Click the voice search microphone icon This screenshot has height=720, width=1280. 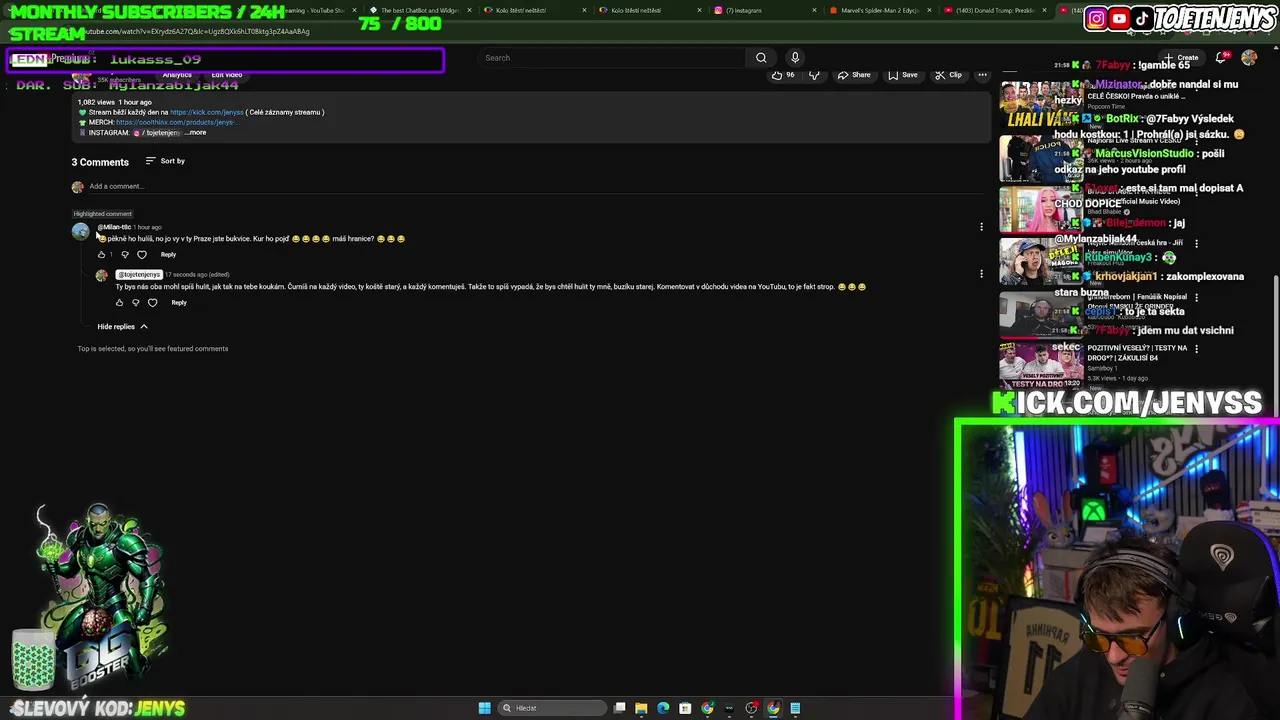795,58
